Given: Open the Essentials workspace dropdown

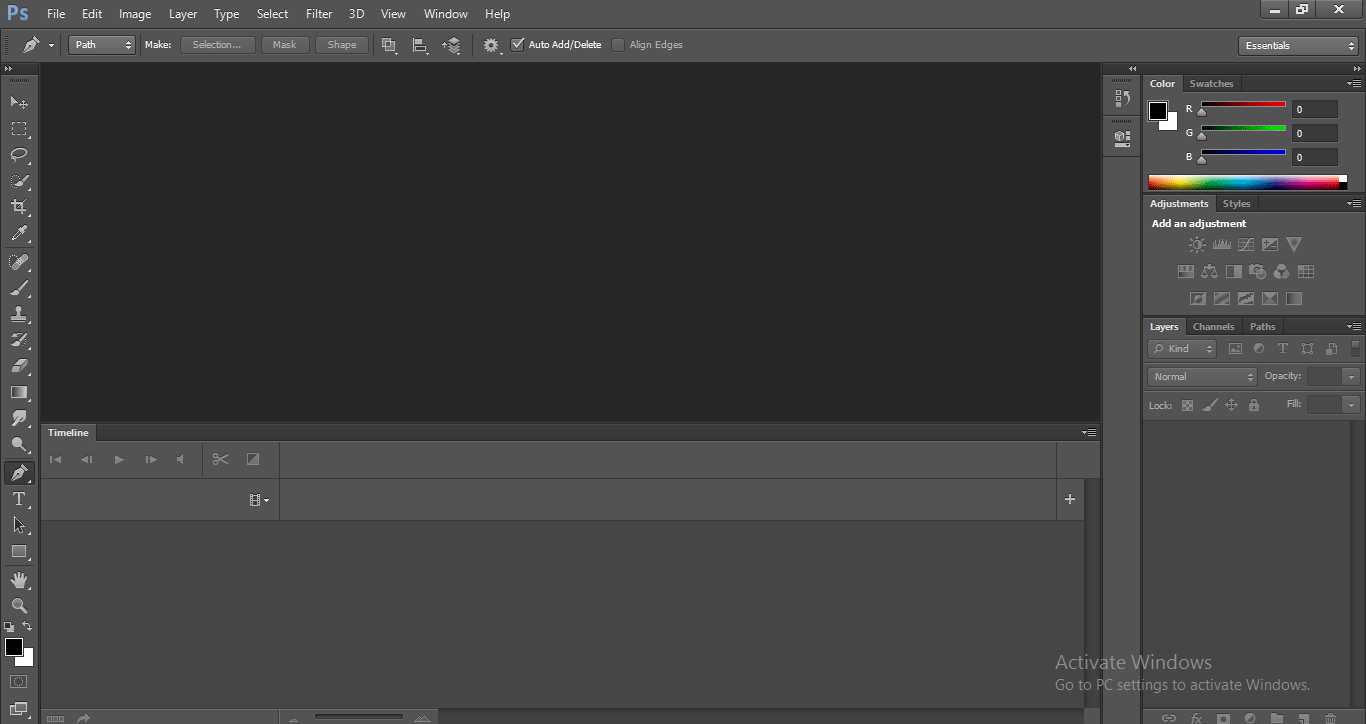Looking at the screenshot, I should tap(1297, 46).
